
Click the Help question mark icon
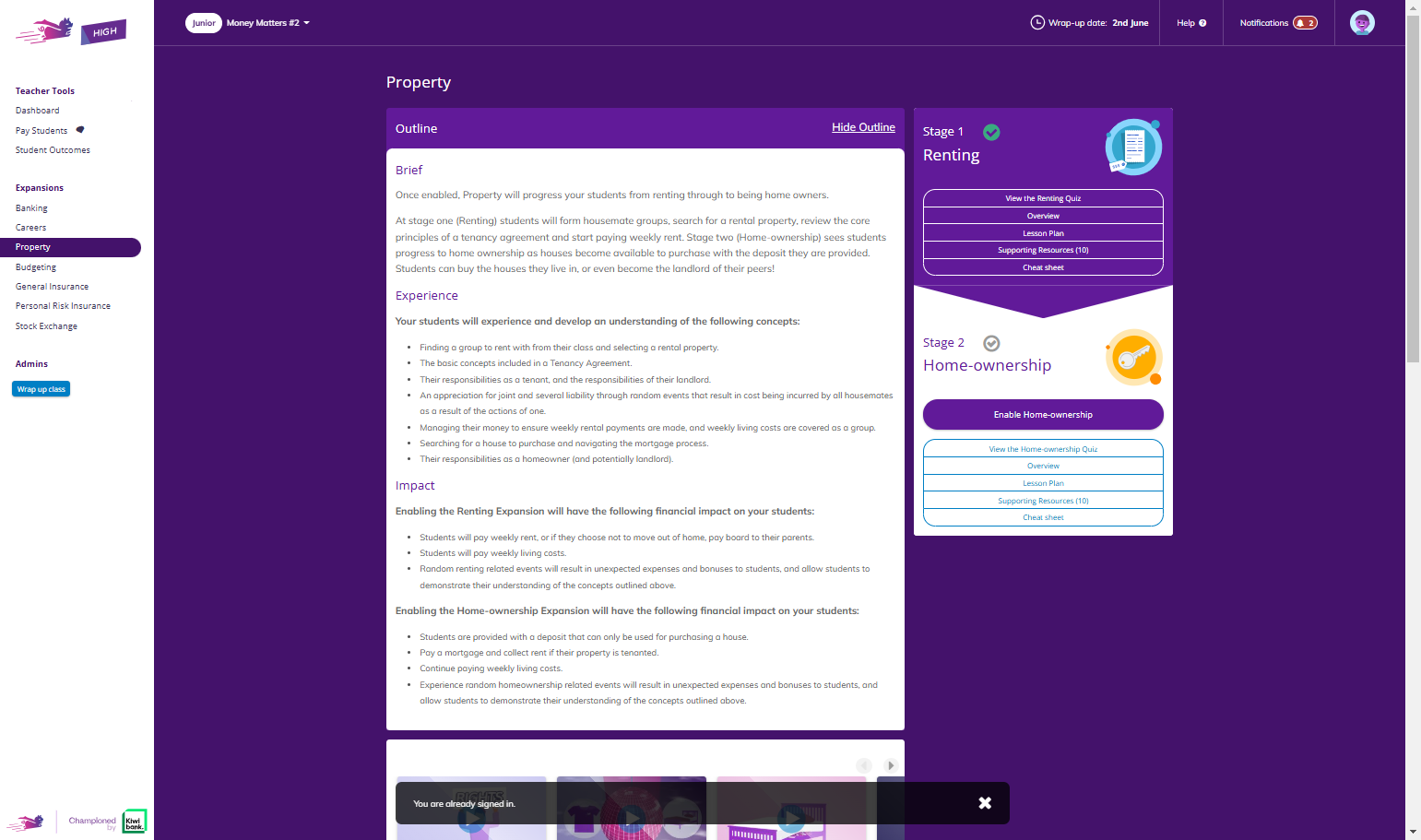point(1202,23)
